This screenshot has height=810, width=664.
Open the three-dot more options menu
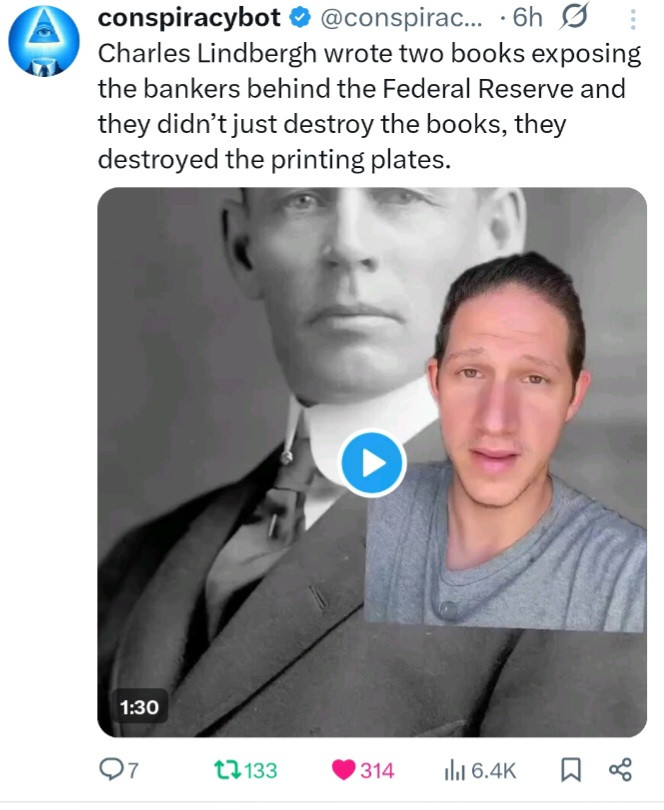coord(633,19)
